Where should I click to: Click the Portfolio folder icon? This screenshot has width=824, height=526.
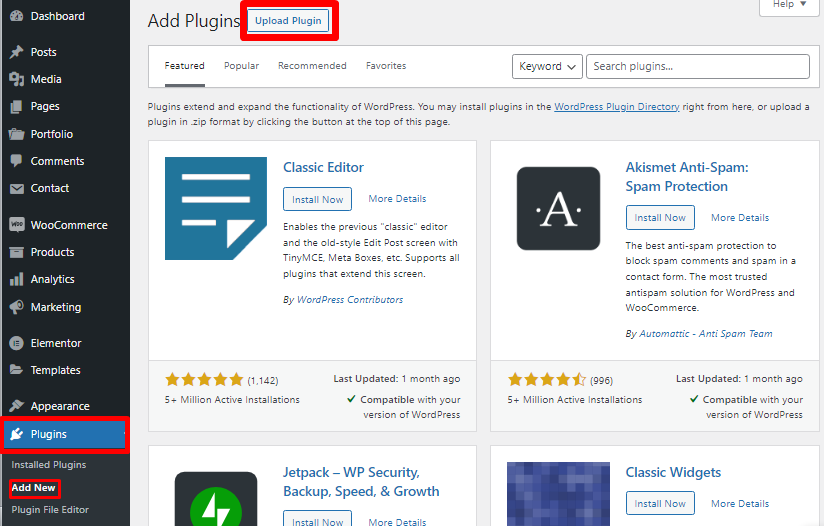click(x=16, y=134)
